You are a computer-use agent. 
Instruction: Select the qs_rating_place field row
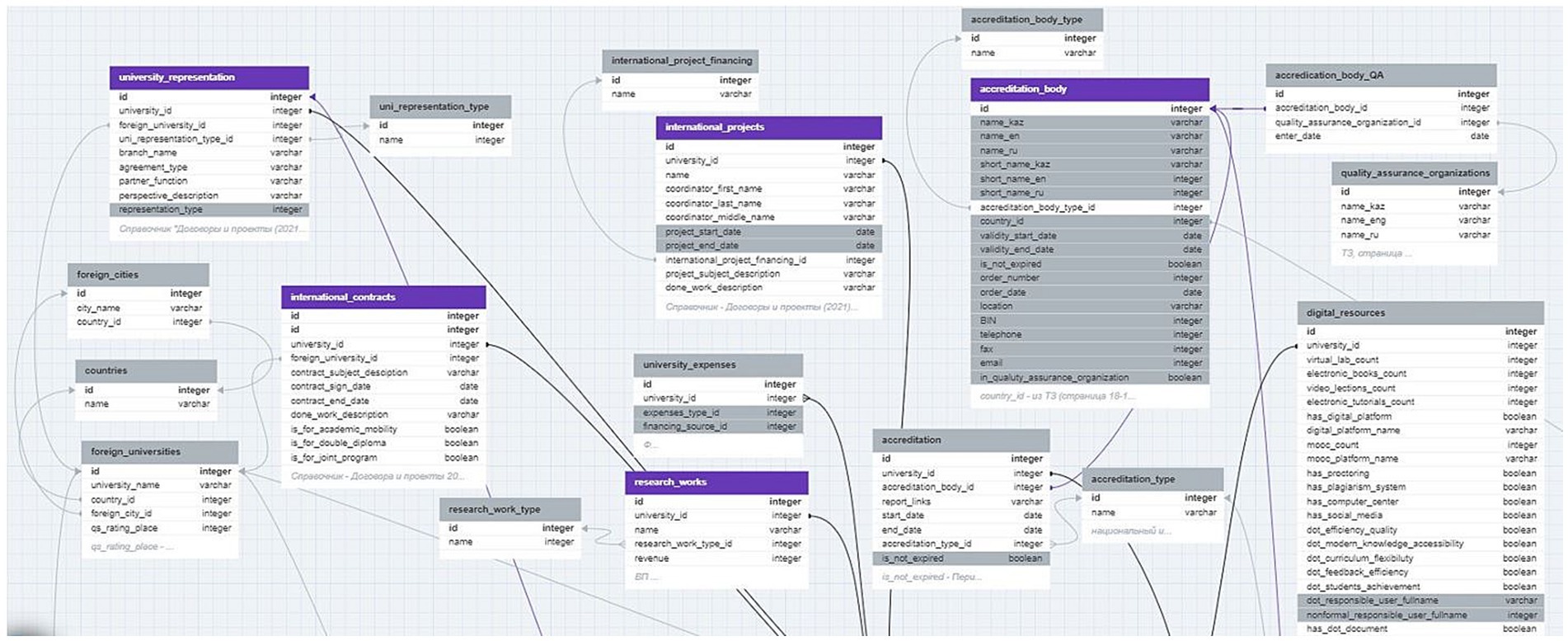click(x=160, y=529)
